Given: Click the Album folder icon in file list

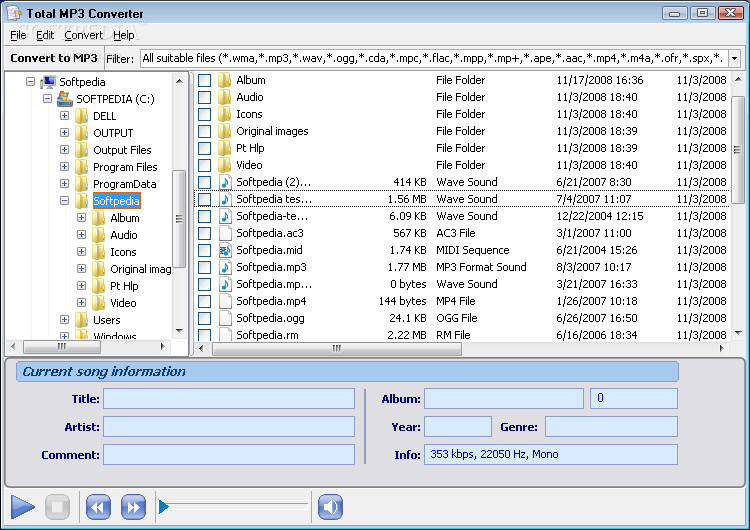Looking at the screenshot, I should pyautogui.click(x=225, y=80).
